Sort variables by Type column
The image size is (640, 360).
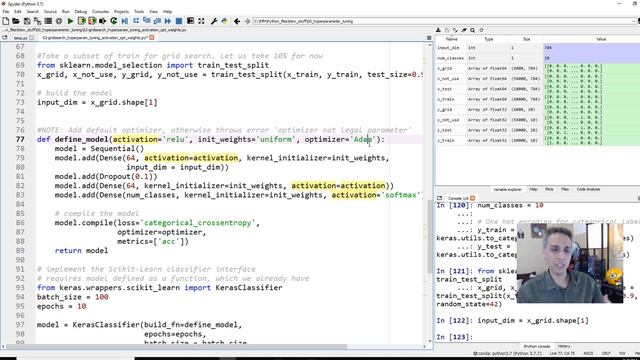(489, 39)
